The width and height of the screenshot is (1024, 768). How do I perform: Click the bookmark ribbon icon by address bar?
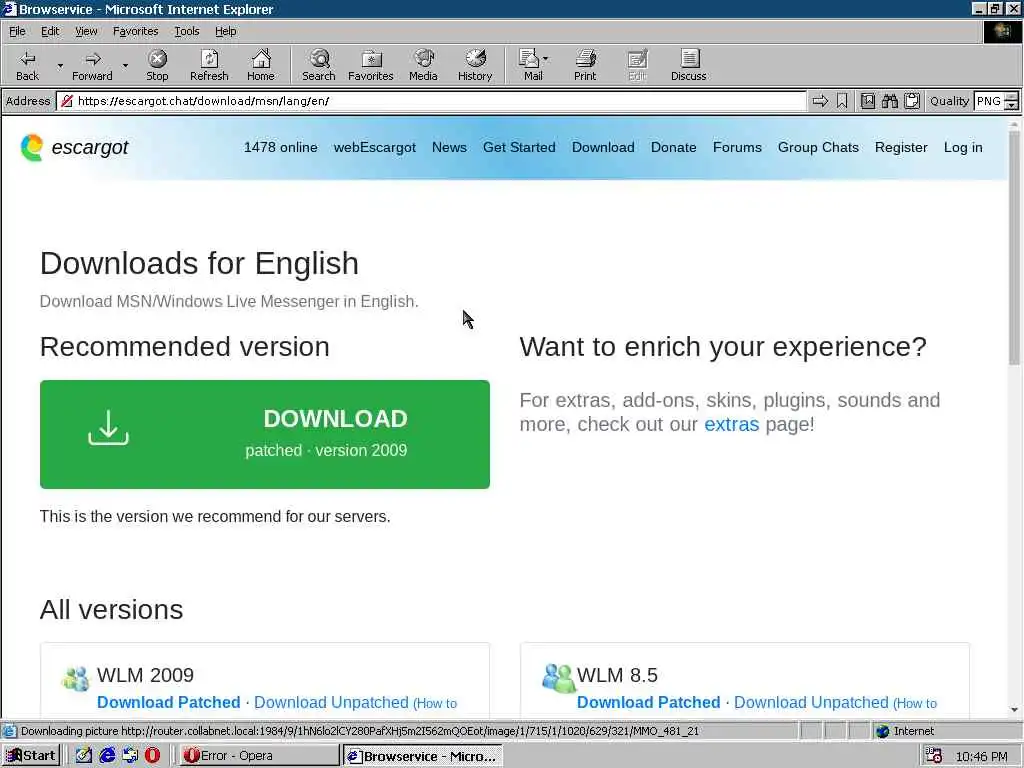point(842,101)
